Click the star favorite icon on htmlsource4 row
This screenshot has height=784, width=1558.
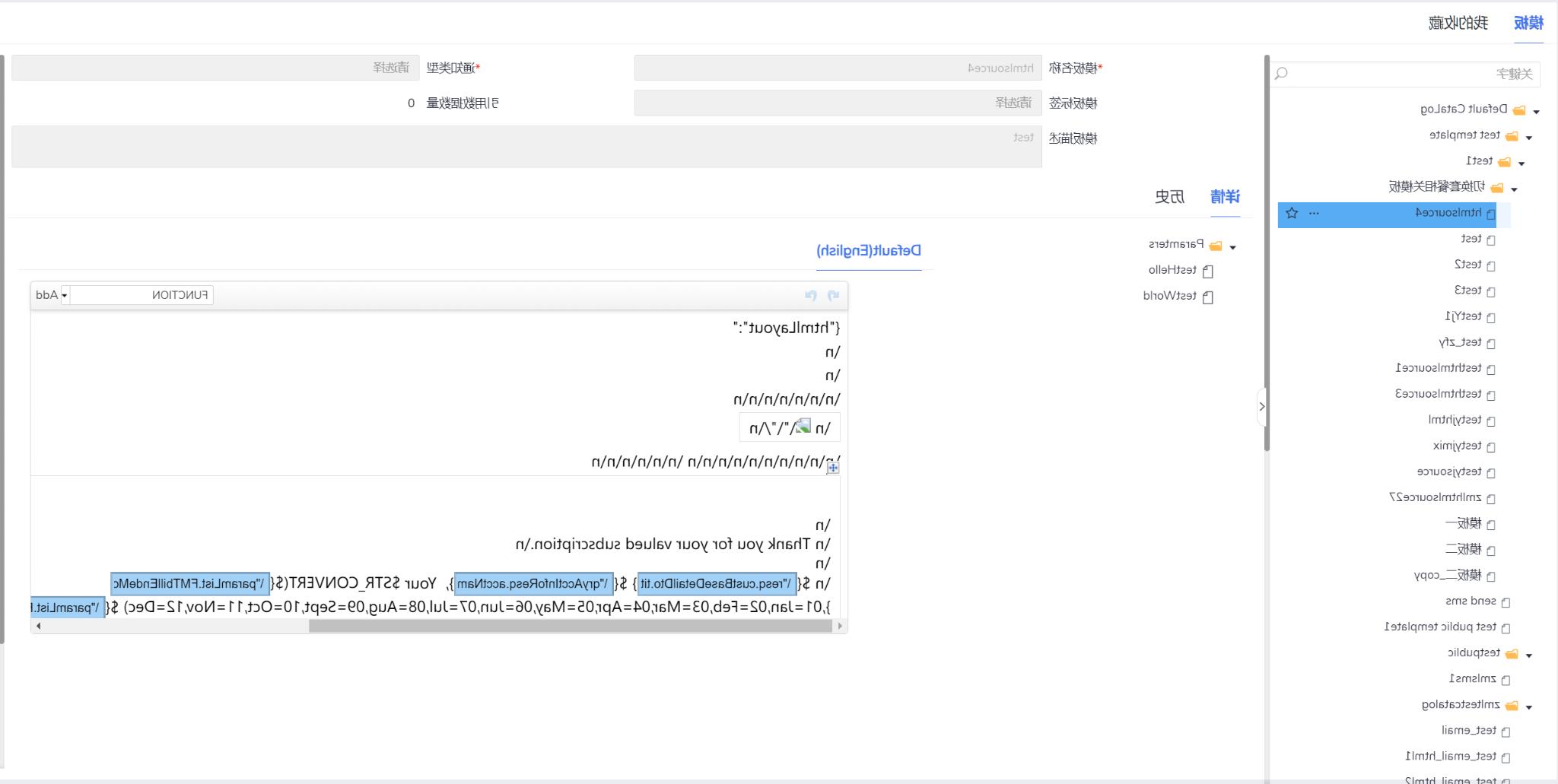coord(1292,214)
